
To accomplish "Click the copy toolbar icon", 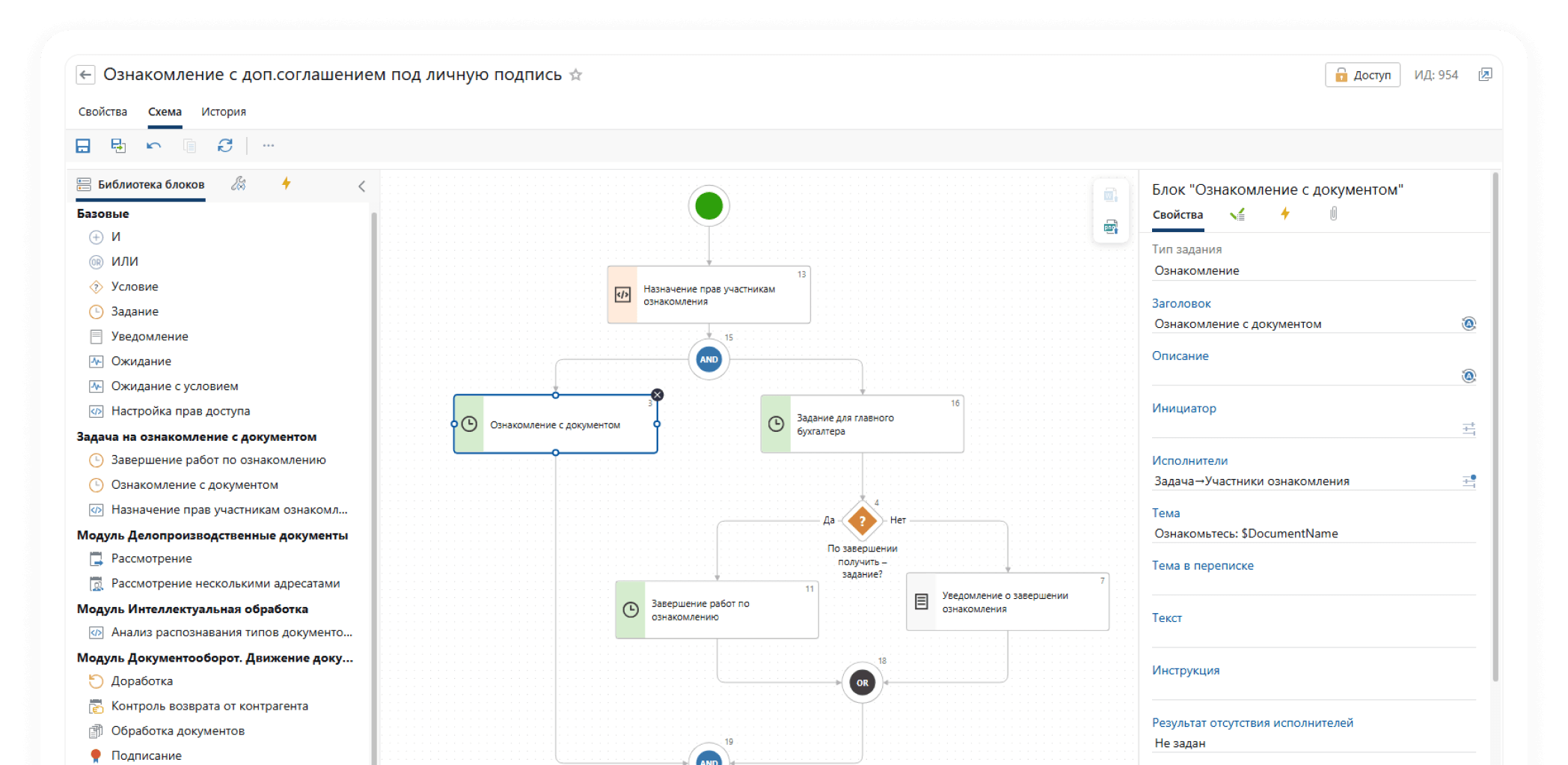I will [189, 145].
